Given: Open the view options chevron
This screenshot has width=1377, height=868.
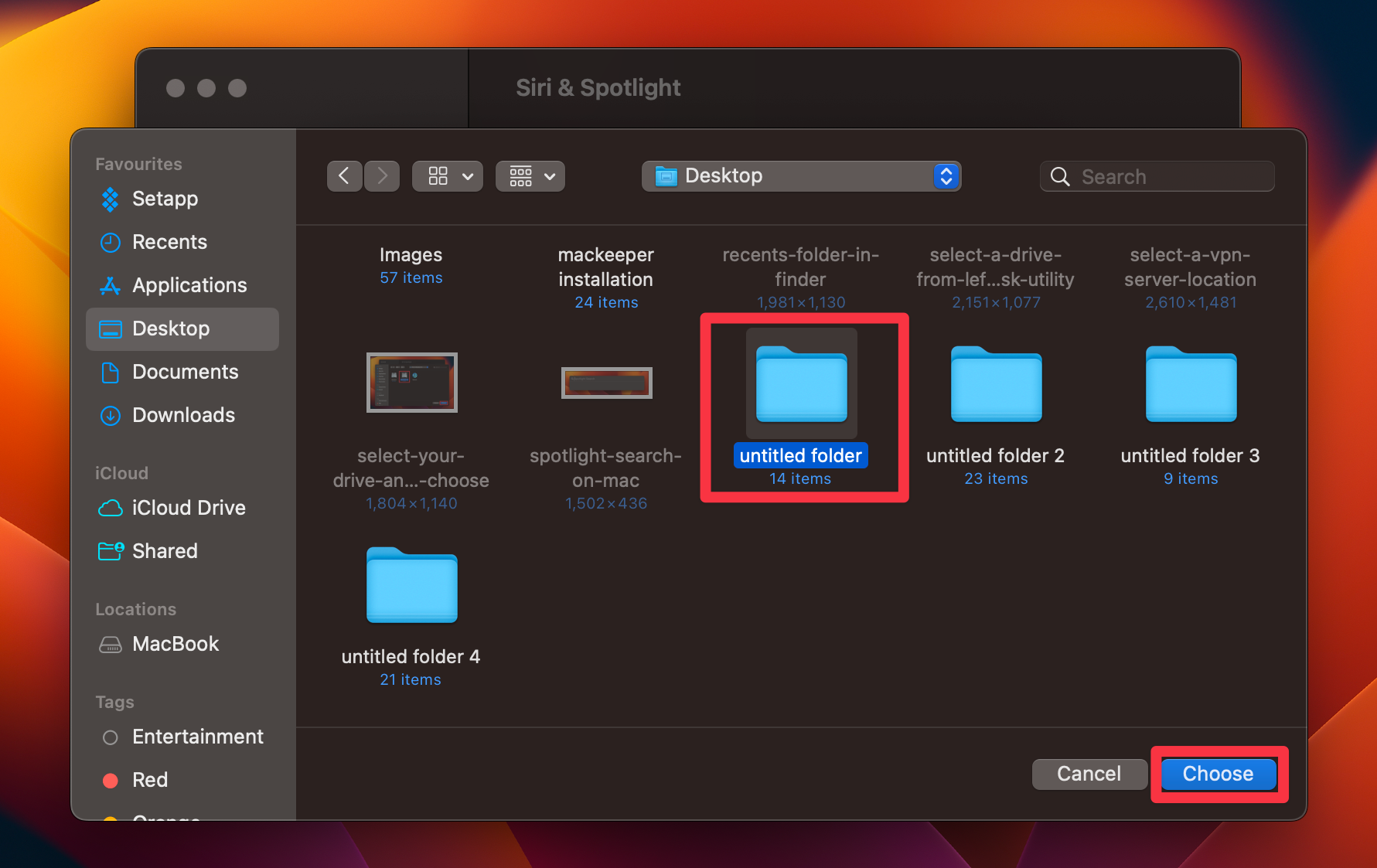Looking at the screenshot, I should (468, 175).
